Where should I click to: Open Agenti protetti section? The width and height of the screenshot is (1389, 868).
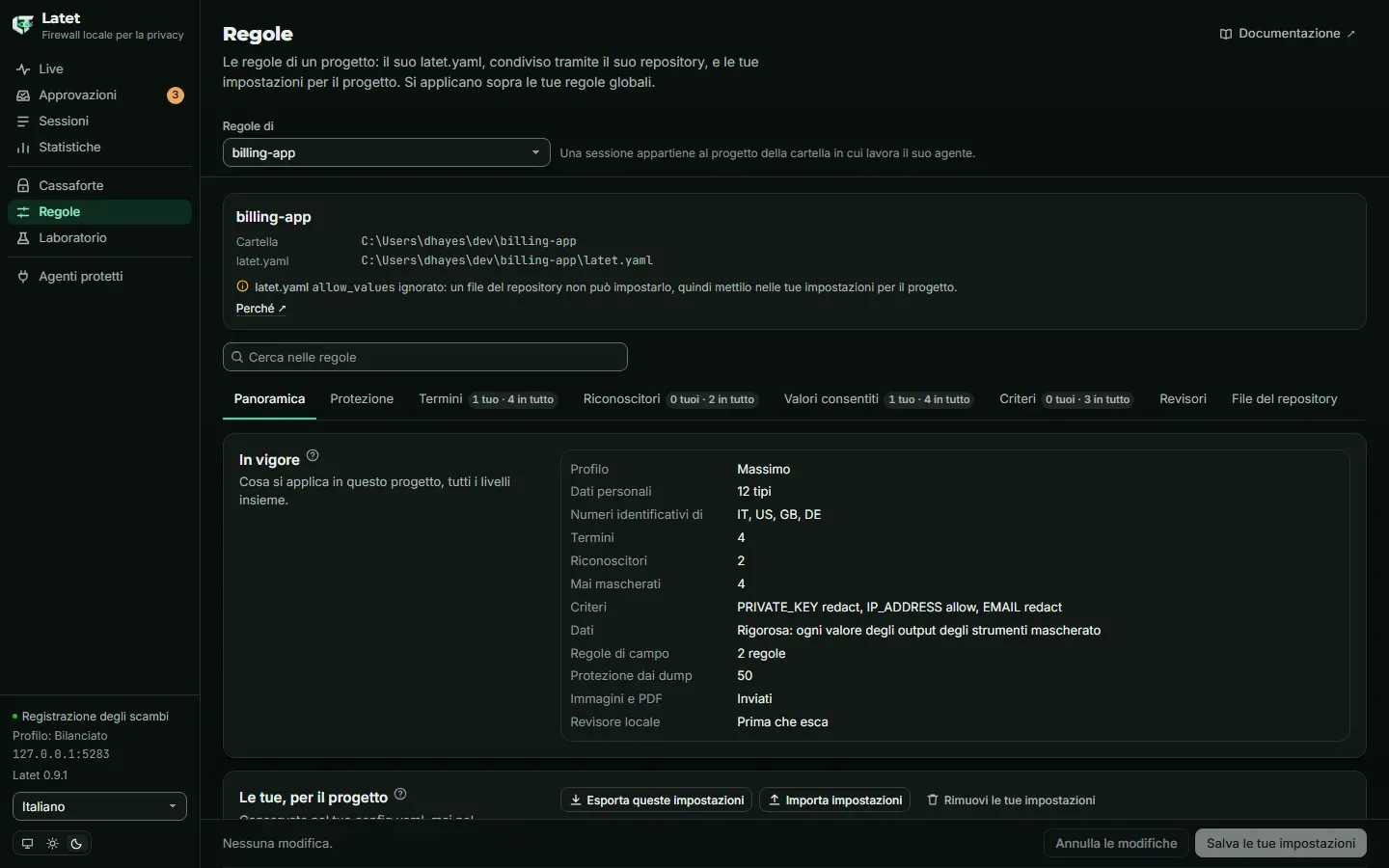(99, 276)
